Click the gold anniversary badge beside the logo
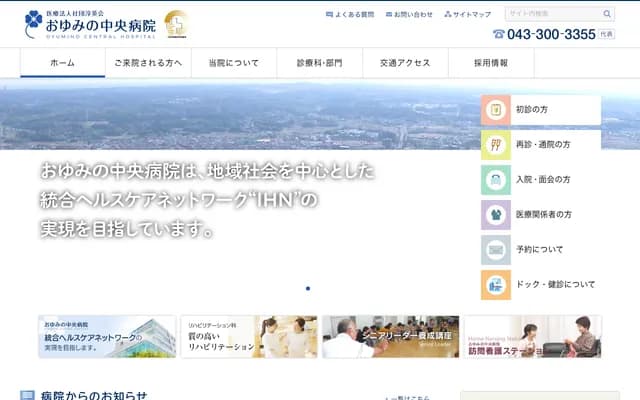Image resolution: width=640 pixels, height=400 pixels. (176, 24)
